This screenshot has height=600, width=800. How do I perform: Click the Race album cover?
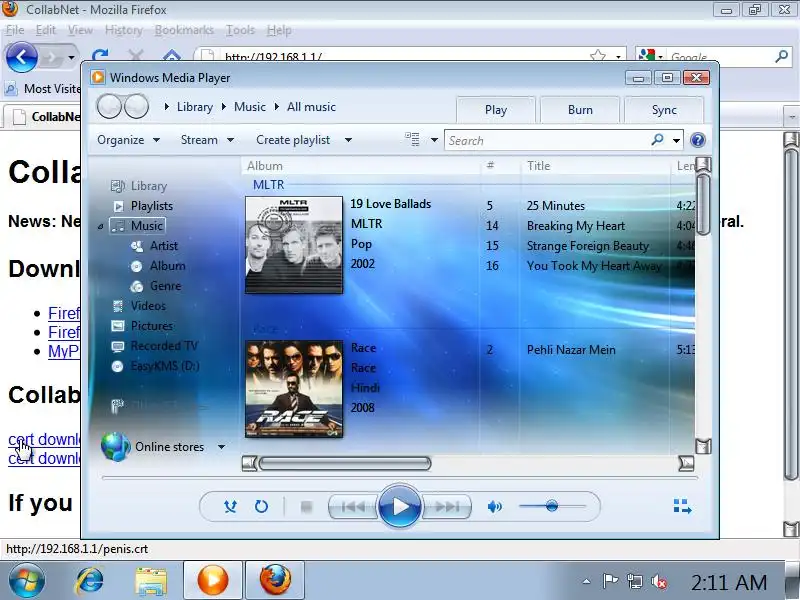pos(294,389)
